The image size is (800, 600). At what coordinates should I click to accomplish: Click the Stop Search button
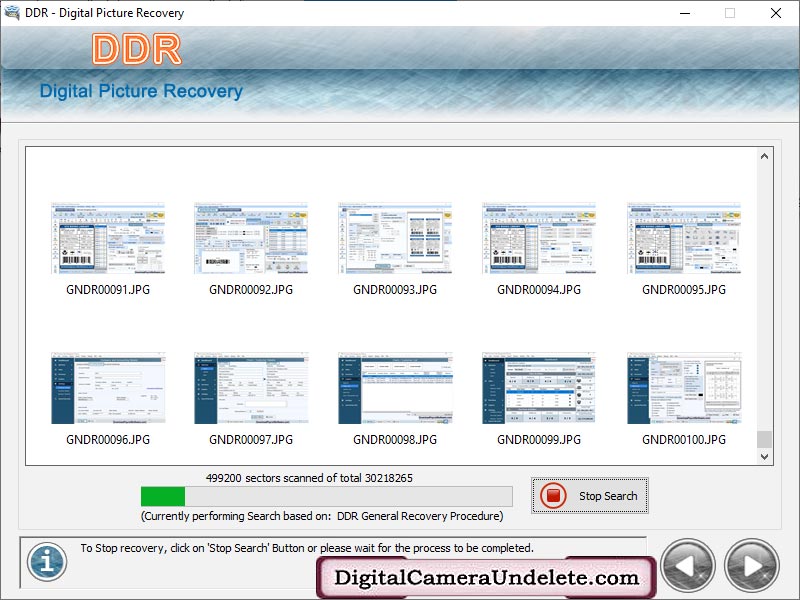pos(589,495)
